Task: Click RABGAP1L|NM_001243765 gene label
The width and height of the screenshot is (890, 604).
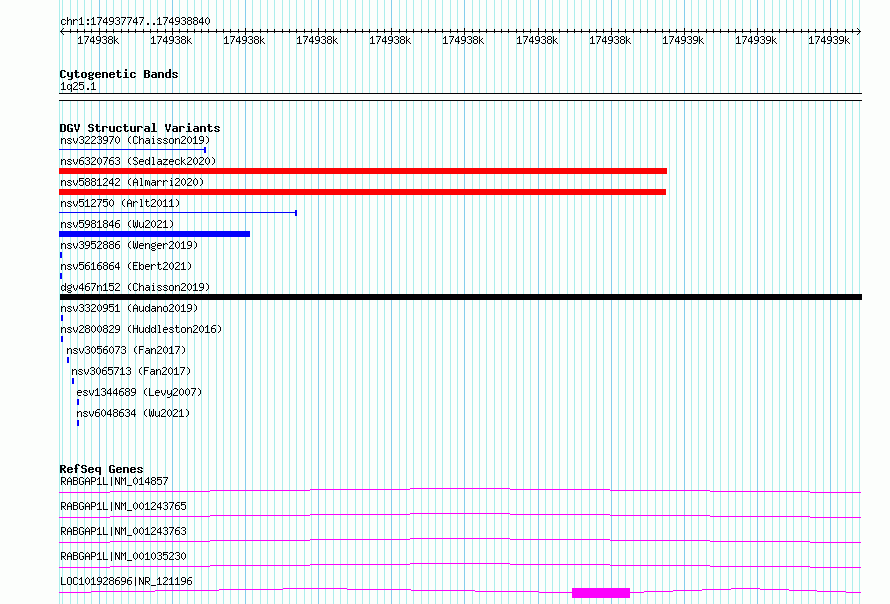Action: (123, 506)
